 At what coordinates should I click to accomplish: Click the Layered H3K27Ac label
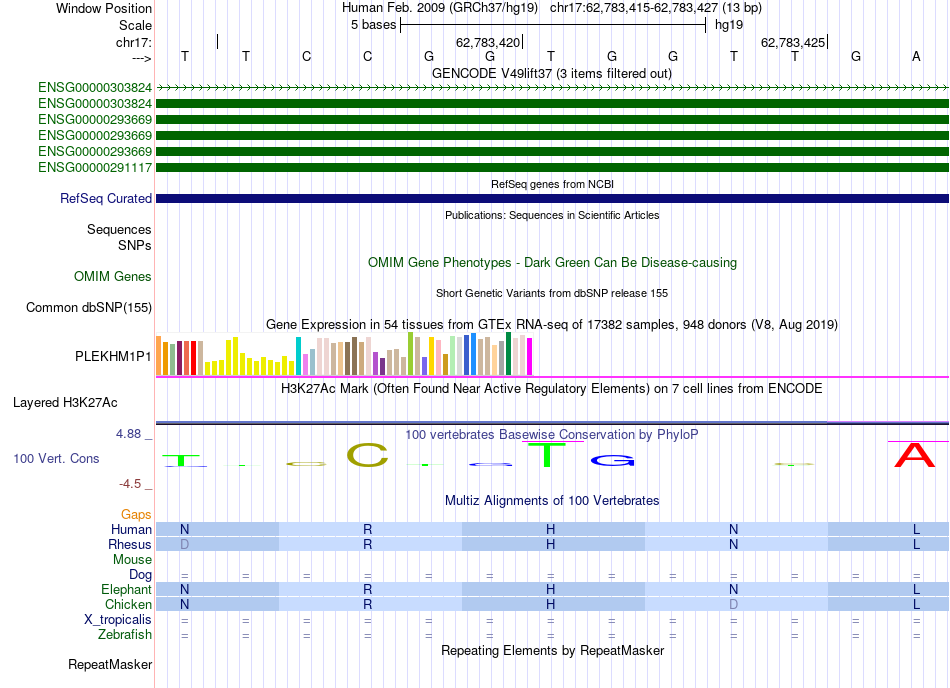[x=65, y=403]
